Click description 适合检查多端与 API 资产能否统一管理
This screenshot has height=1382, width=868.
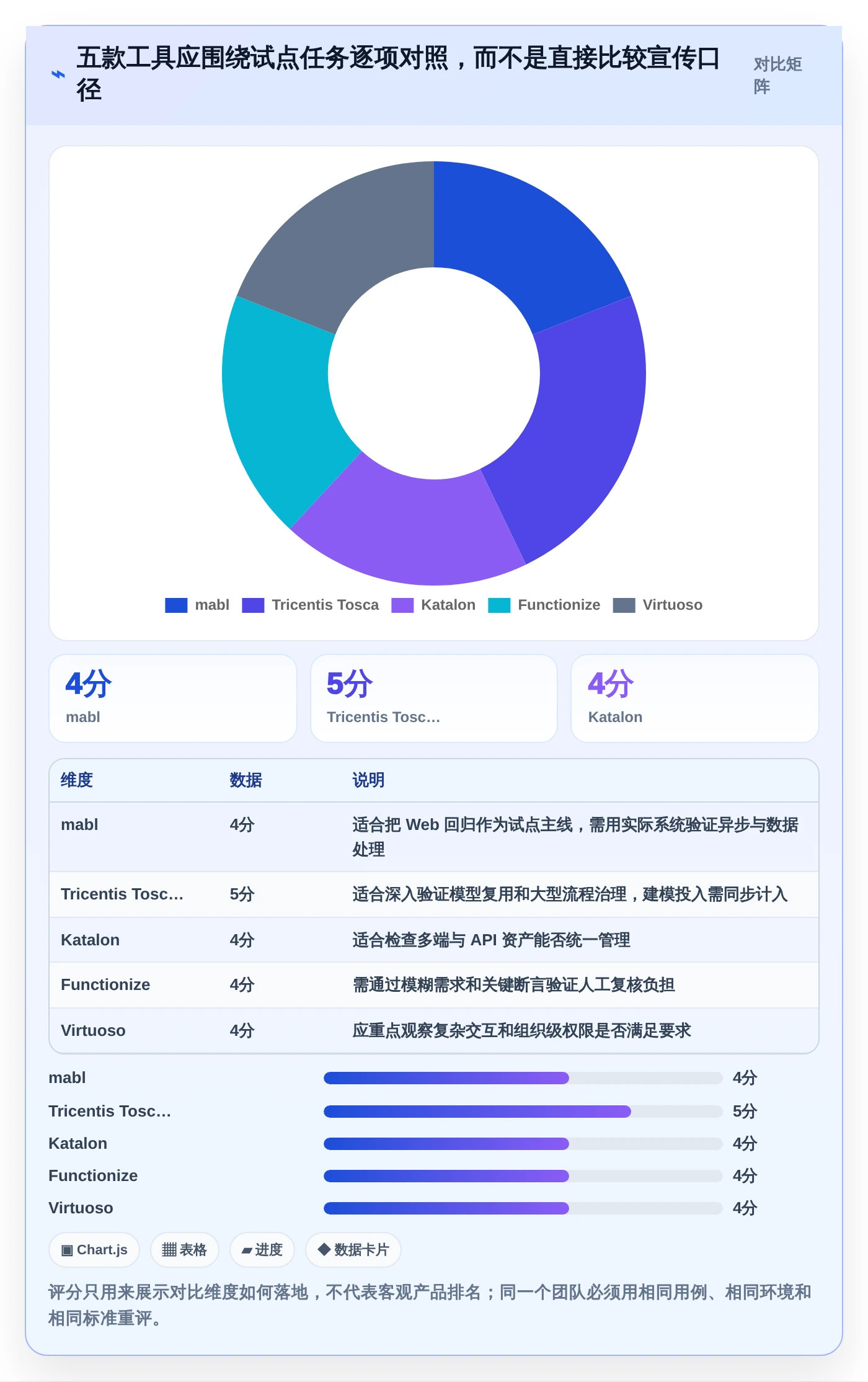point(491,940)
